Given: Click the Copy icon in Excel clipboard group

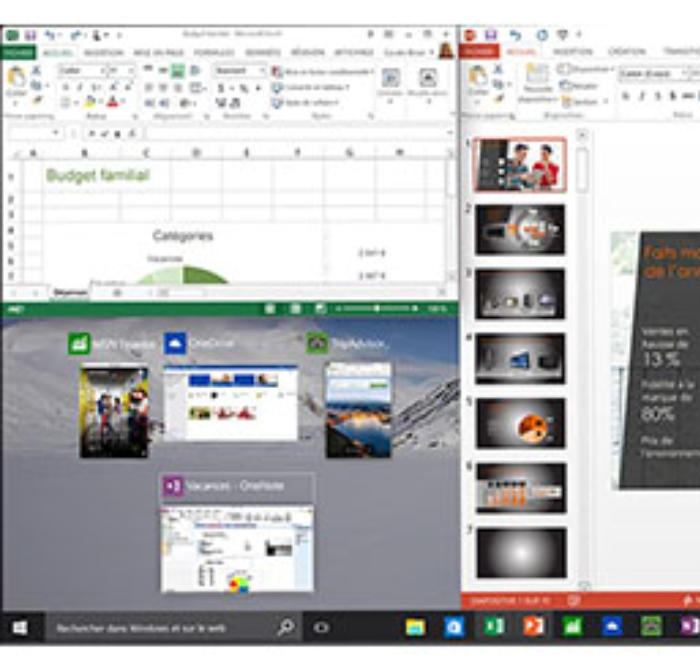Looking at the screenshot, I should click(x=37, y=85).
